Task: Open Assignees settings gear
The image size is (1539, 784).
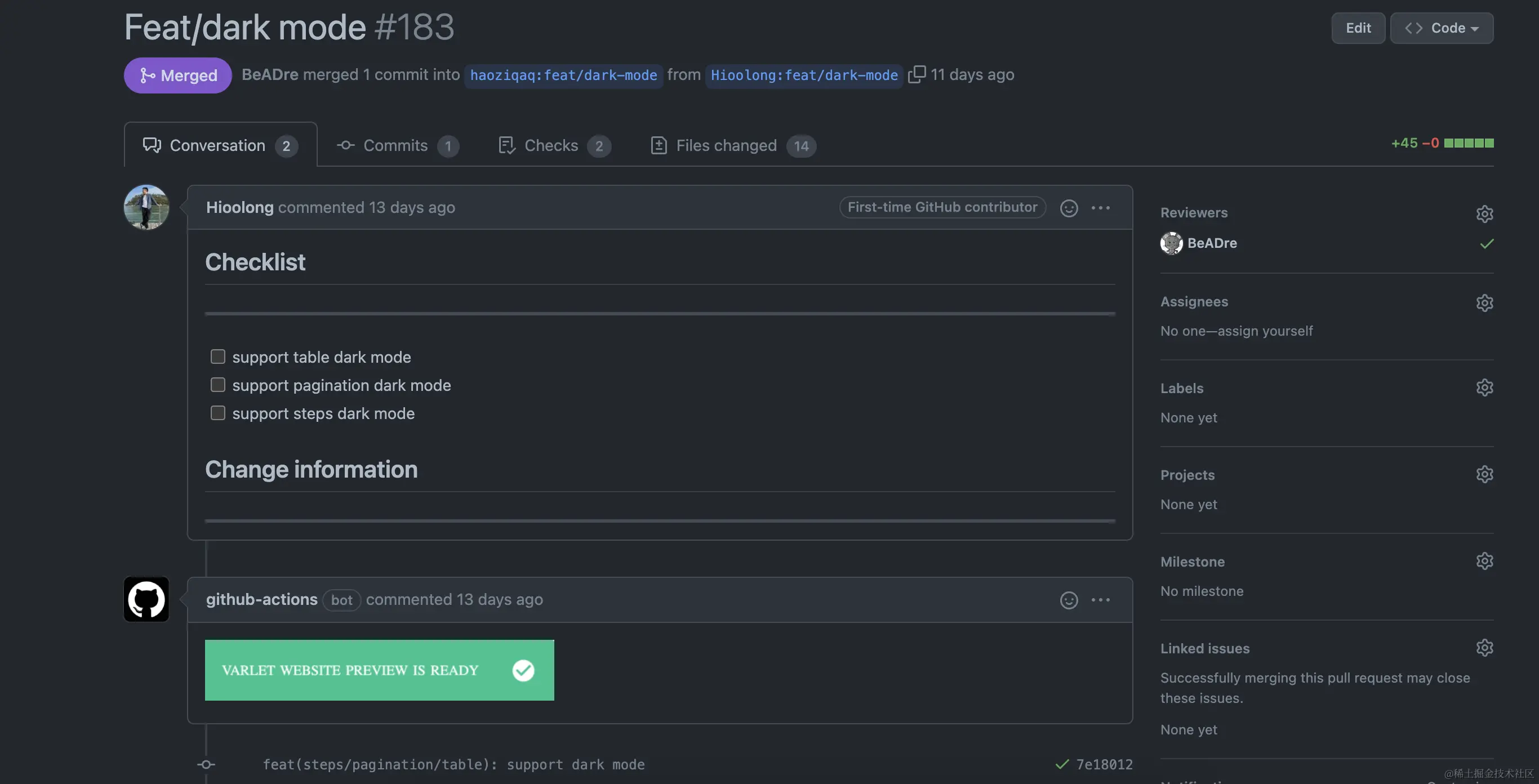Action: tap(1484, 303)
